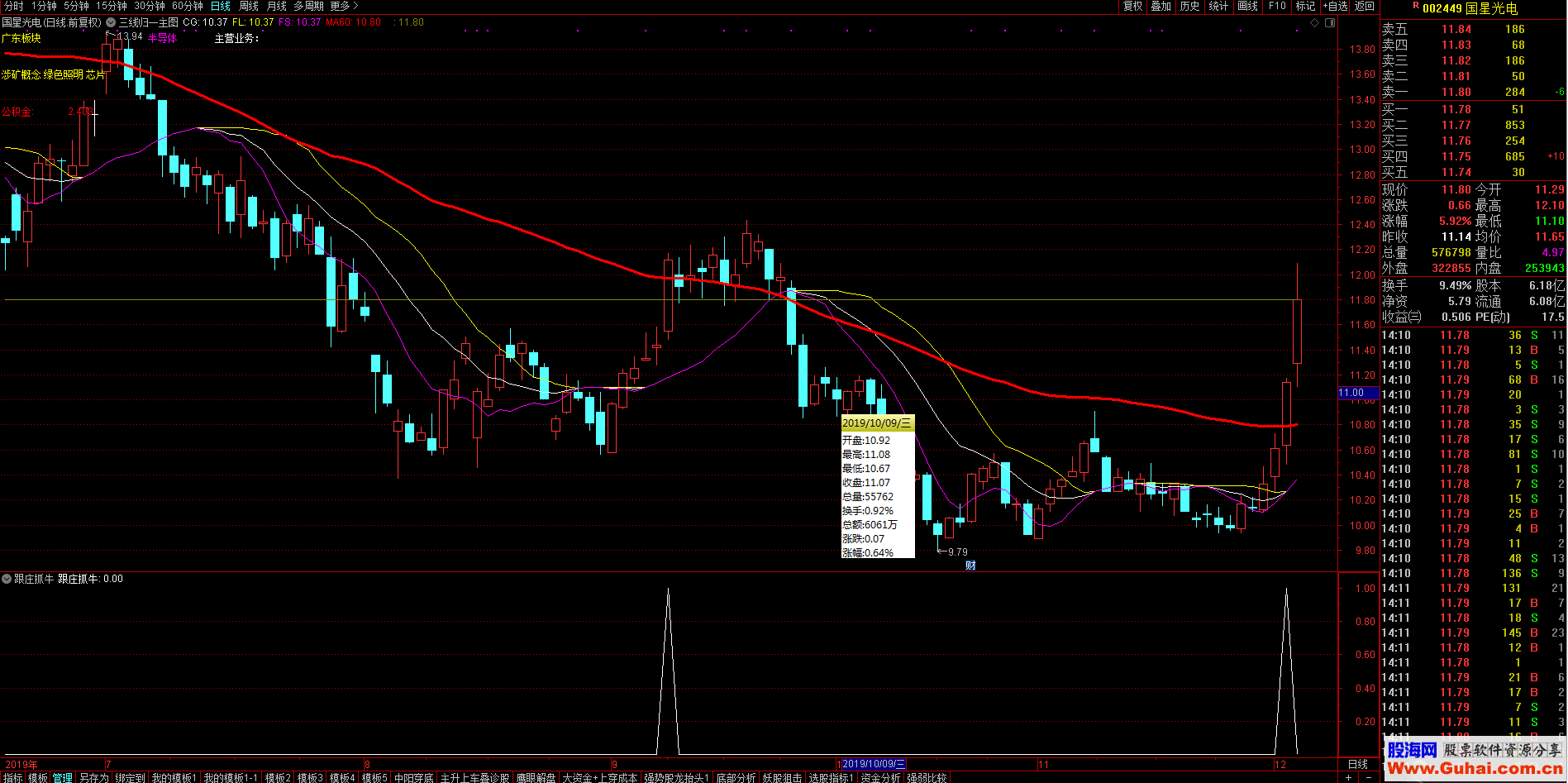The image size is (1568, 783).
Task: Open the 模板 tab at bottom
Action: click(x=38, y=777)
